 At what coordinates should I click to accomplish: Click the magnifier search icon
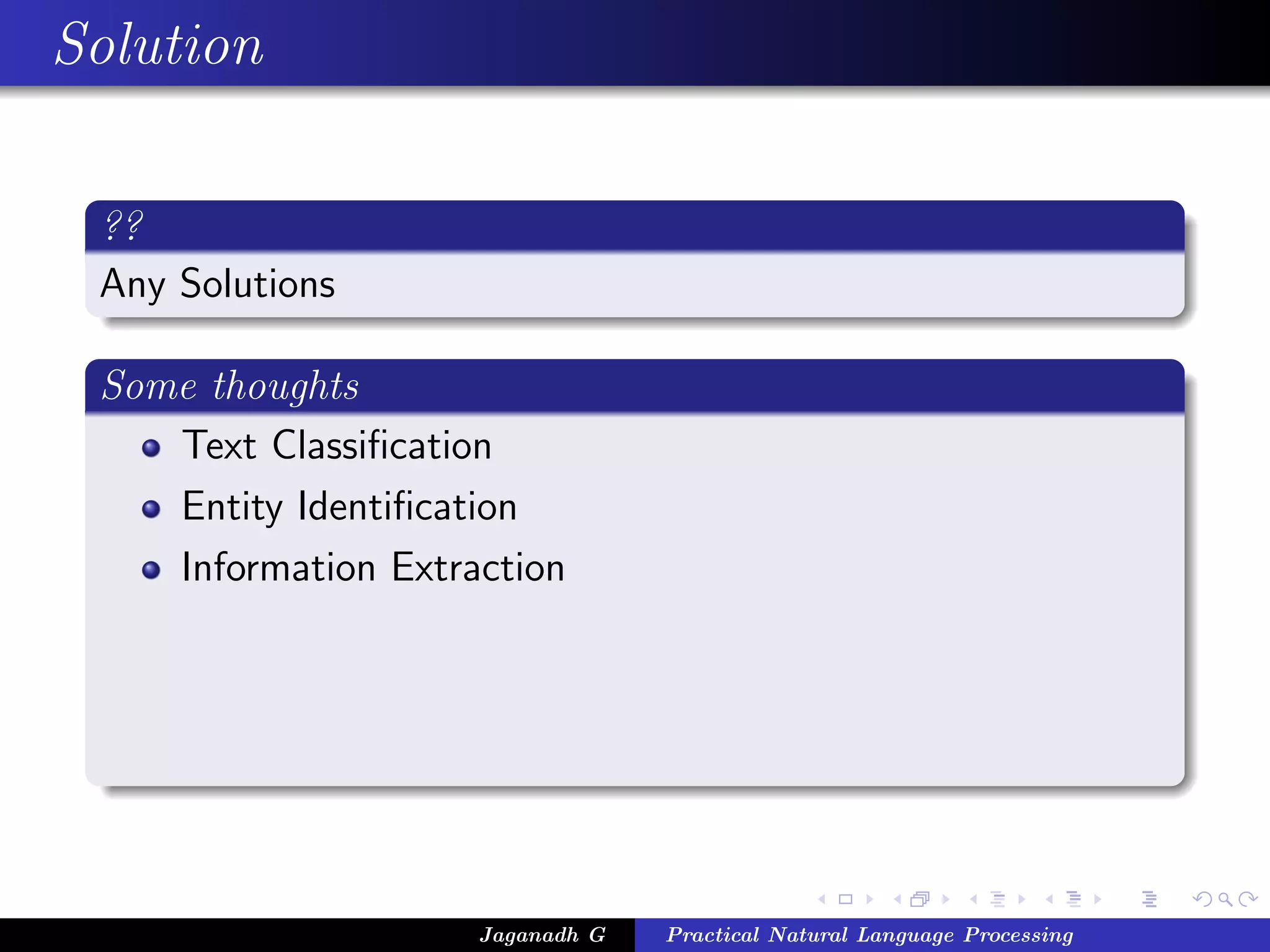click(x=1225, y=899)
